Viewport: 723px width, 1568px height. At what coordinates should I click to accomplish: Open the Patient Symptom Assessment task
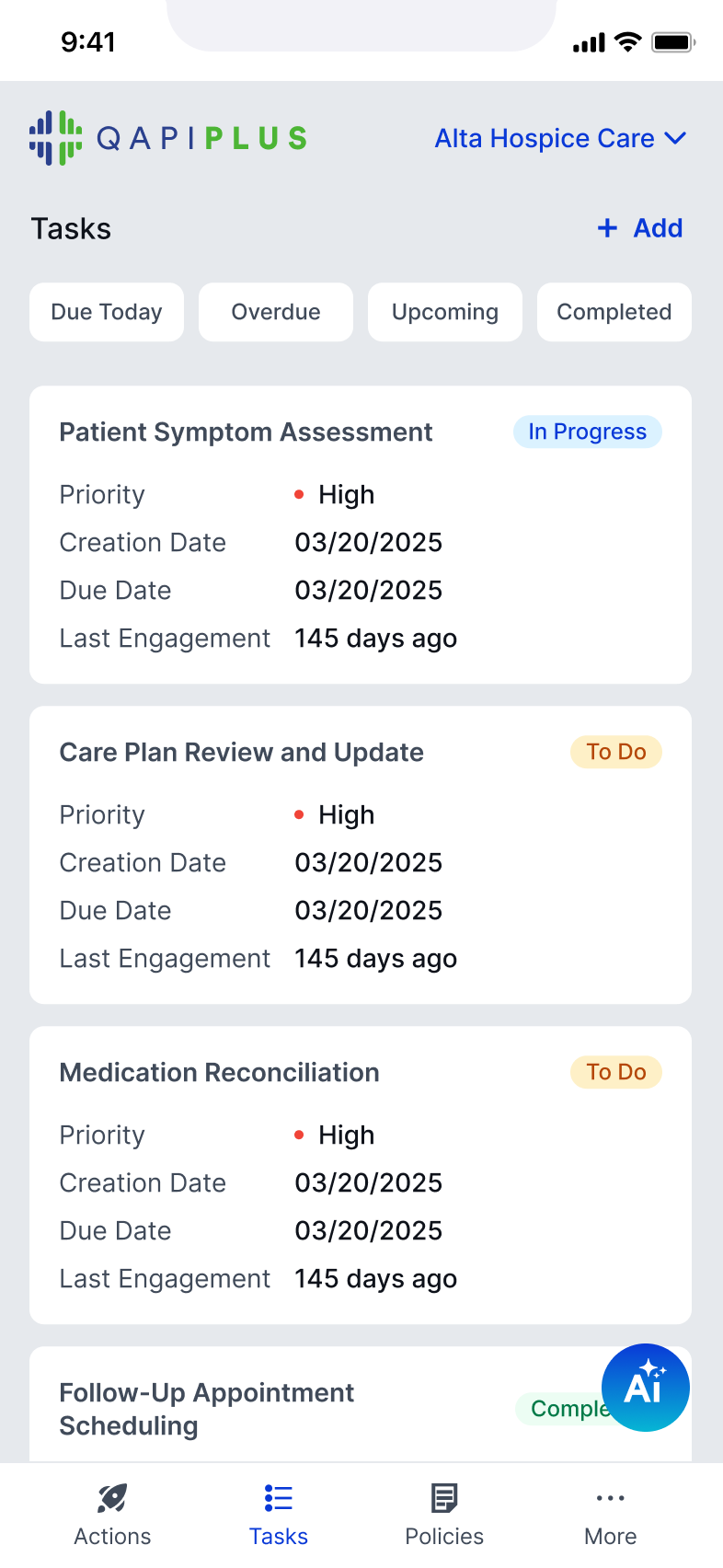(361, 535)
